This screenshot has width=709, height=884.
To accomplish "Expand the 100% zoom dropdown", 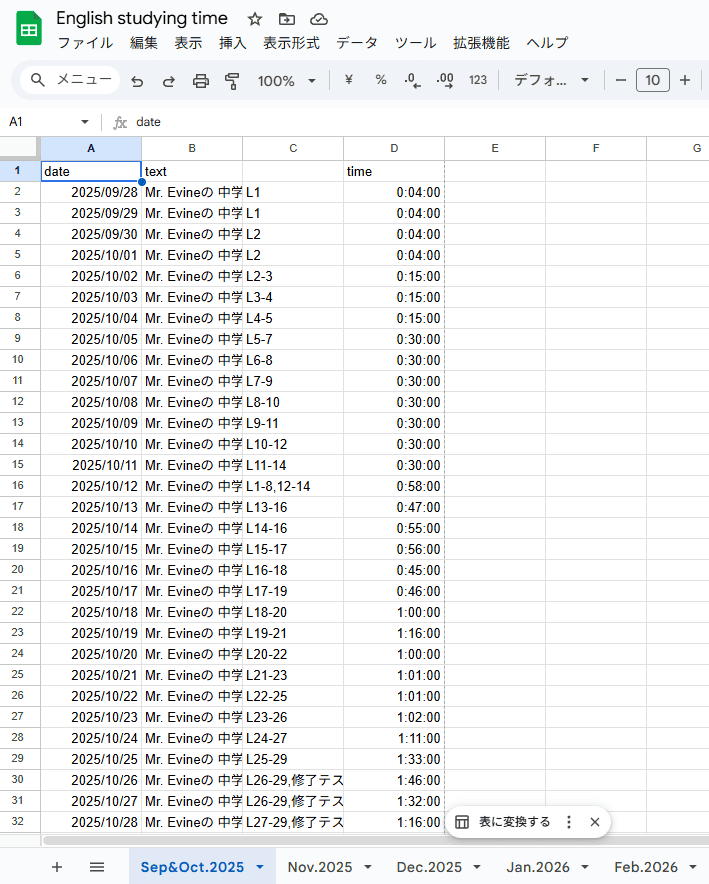I will pos(287,81).
